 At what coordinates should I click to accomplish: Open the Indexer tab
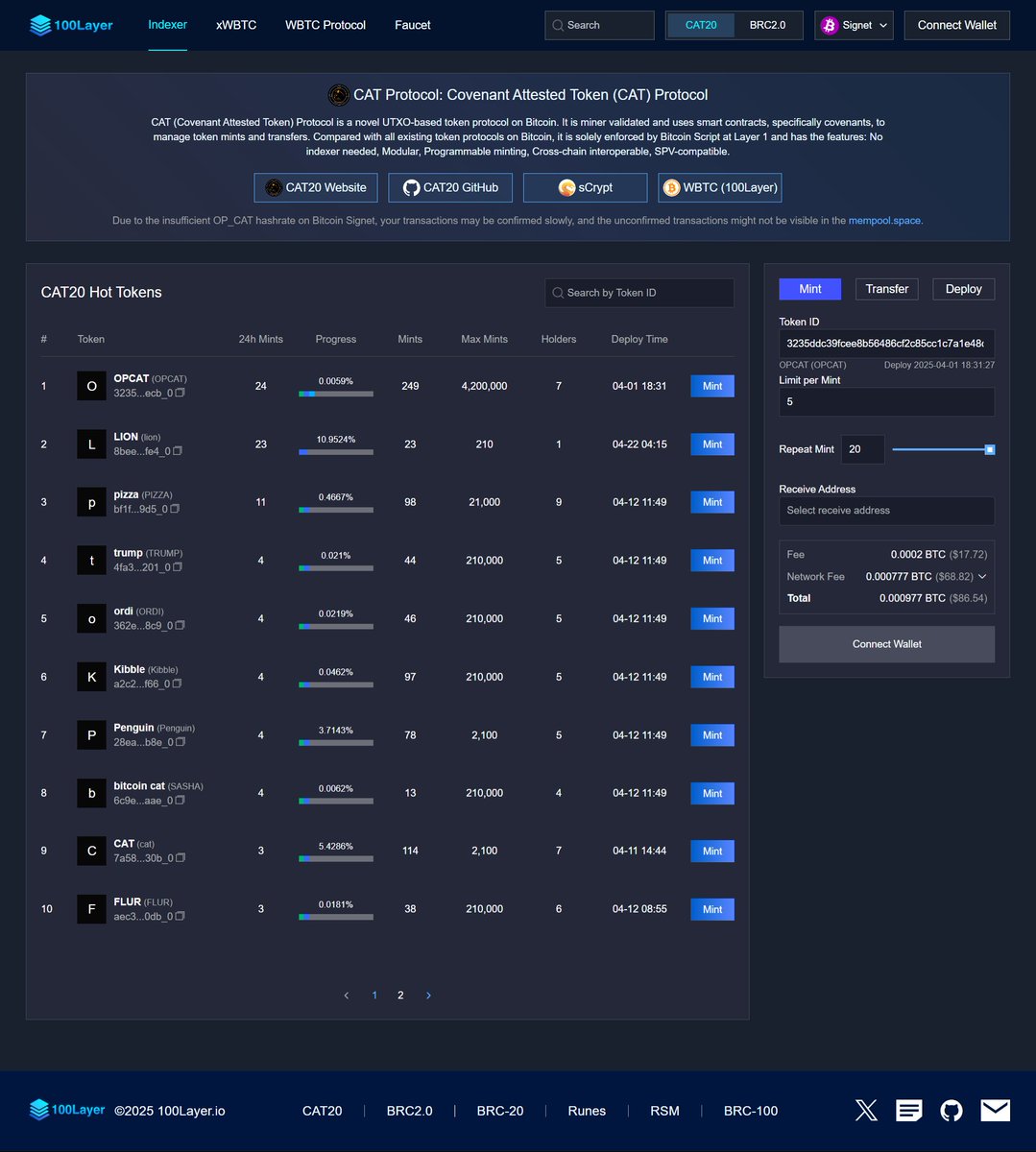click(x=168, y=25)
